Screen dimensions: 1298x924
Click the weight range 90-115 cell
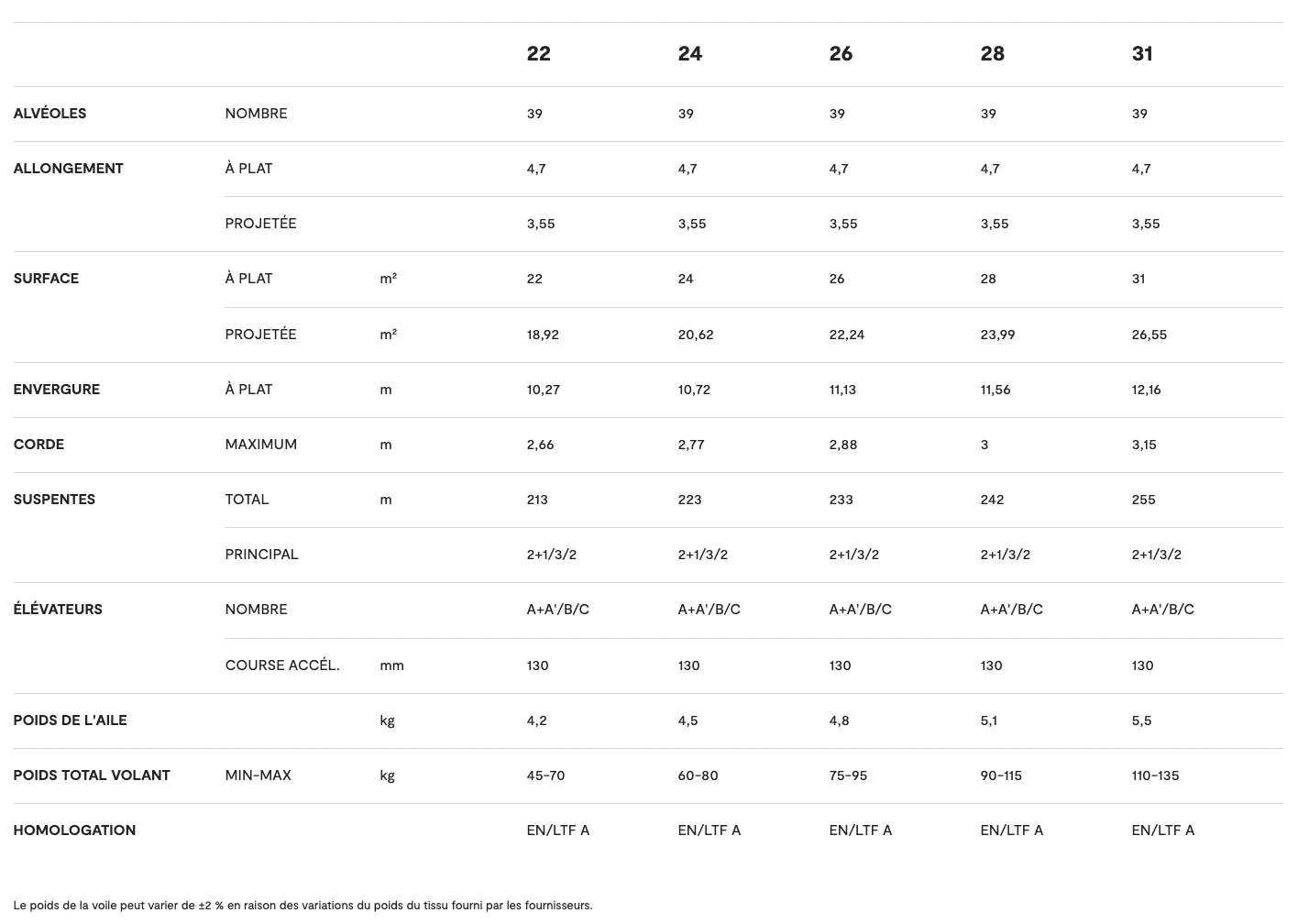click(1000, 775)
